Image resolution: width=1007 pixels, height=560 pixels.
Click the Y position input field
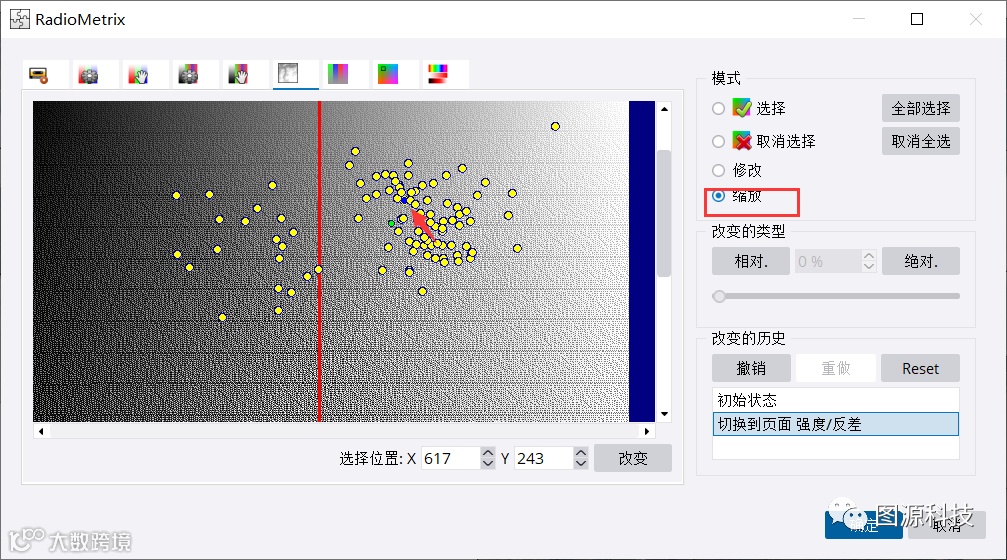[544, 459]
